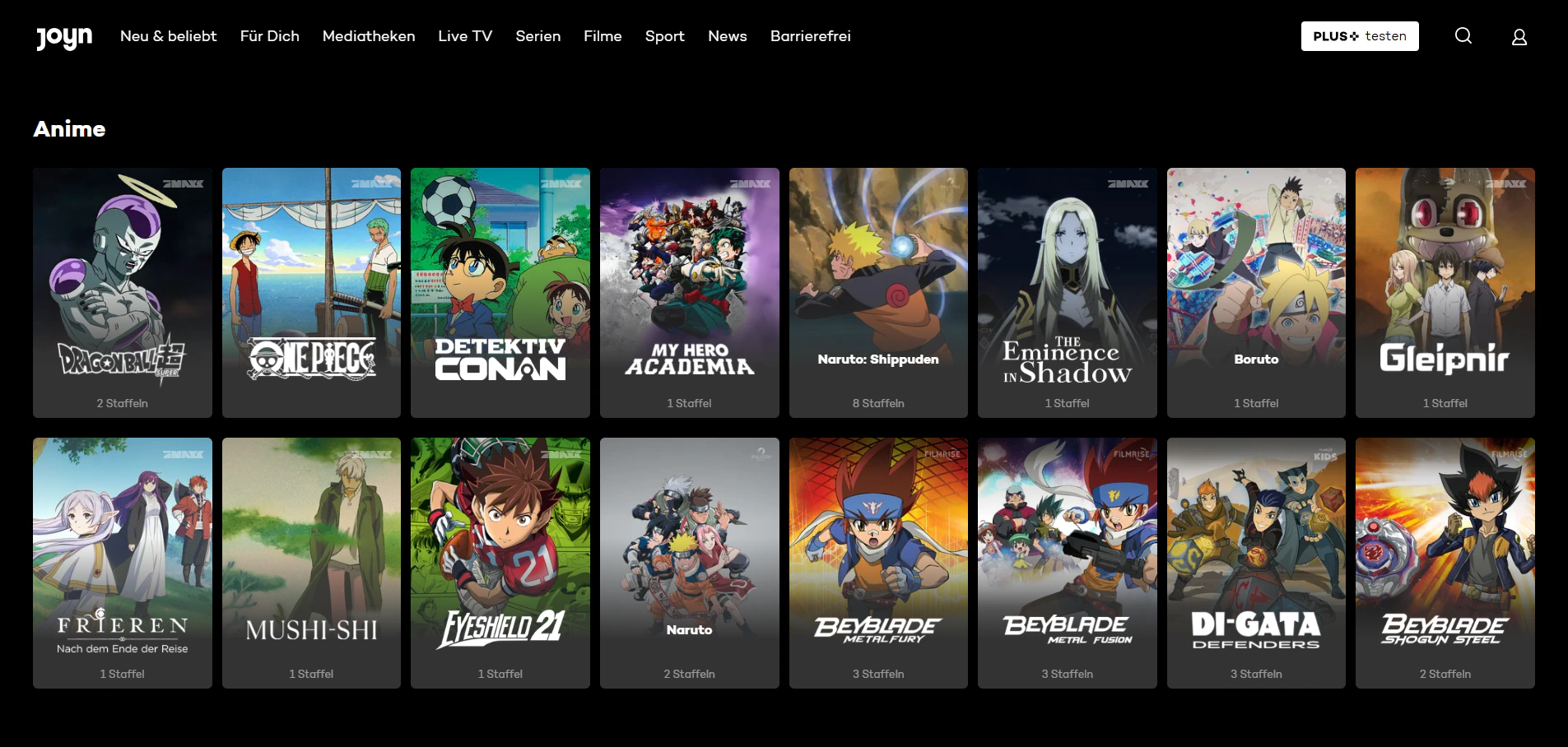Open the Gleipnir show tile
The image size is (1568, 747).
(x=1445, y=292)
